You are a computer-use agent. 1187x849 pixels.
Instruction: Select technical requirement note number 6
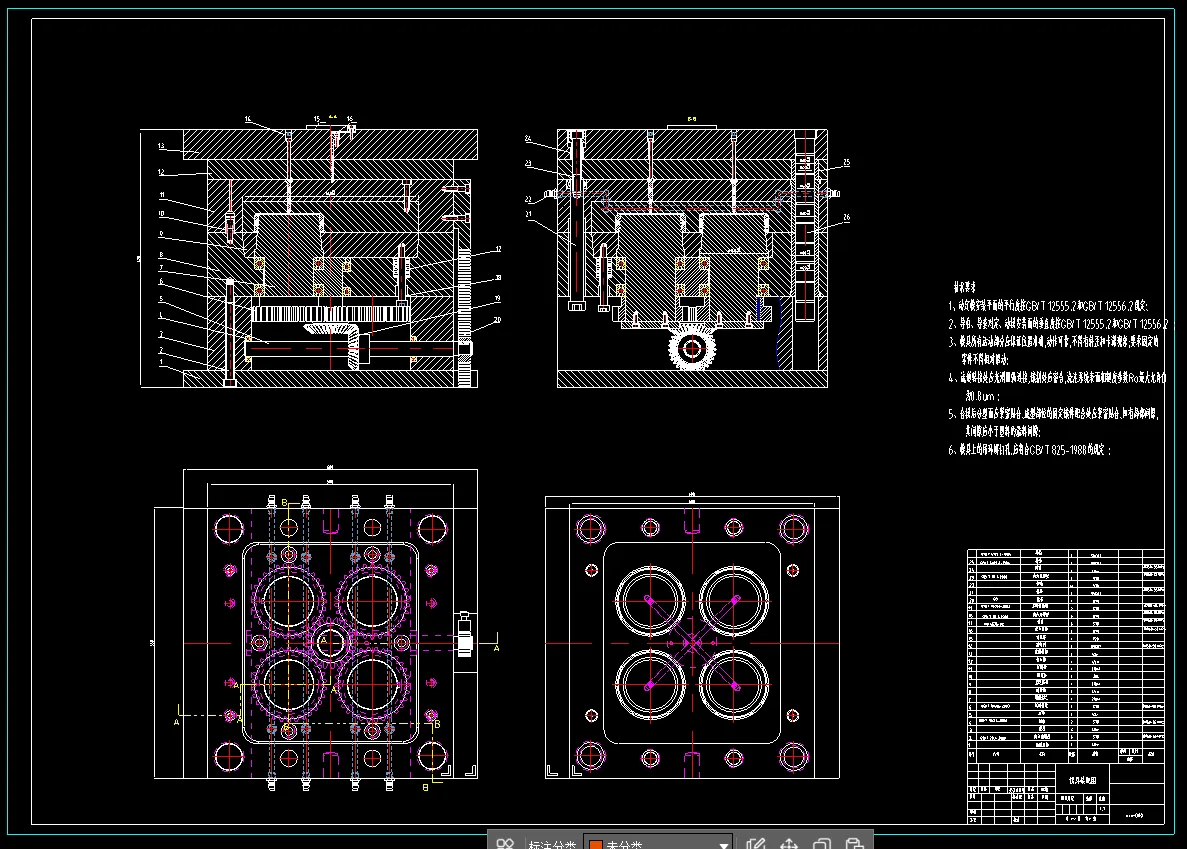[x=1030, y=449]
